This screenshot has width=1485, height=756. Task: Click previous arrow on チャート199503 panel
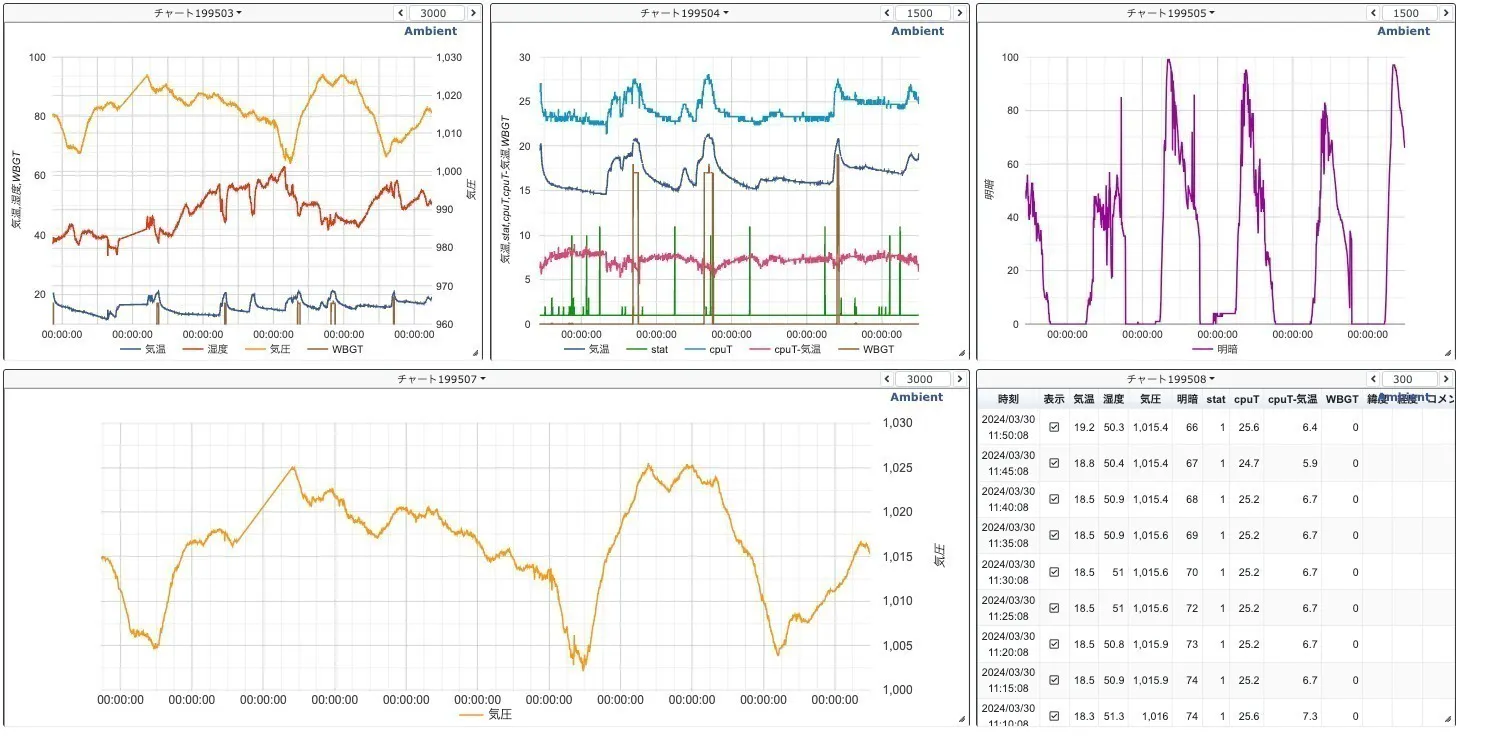point(401,13)
